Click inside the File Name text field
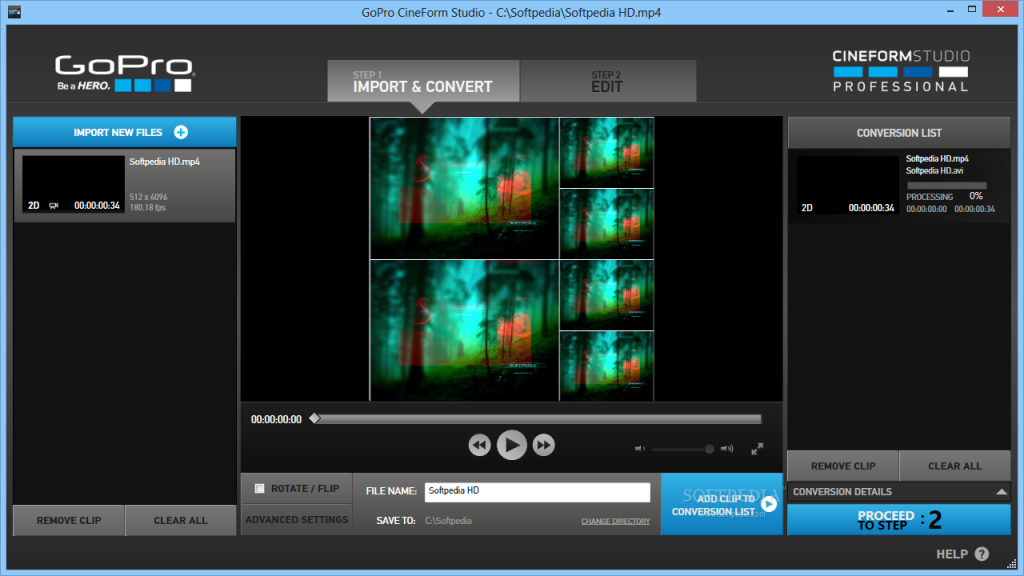The width and height of the screenshot is (1024, 576). 537,491
